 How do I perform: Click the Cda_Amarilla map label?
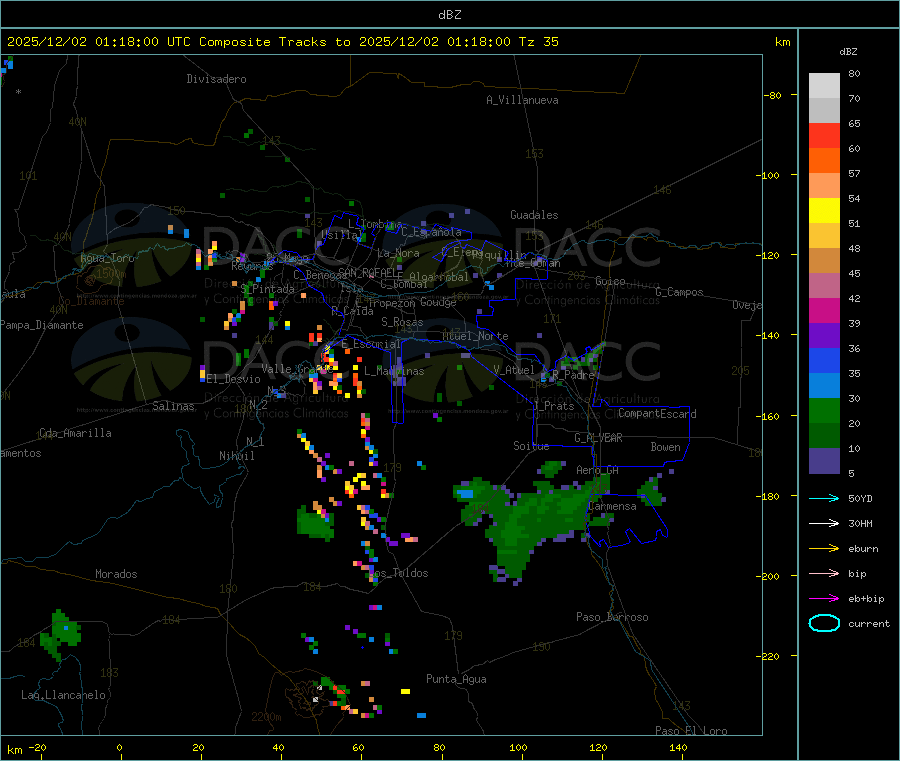[x=75, y=433]
